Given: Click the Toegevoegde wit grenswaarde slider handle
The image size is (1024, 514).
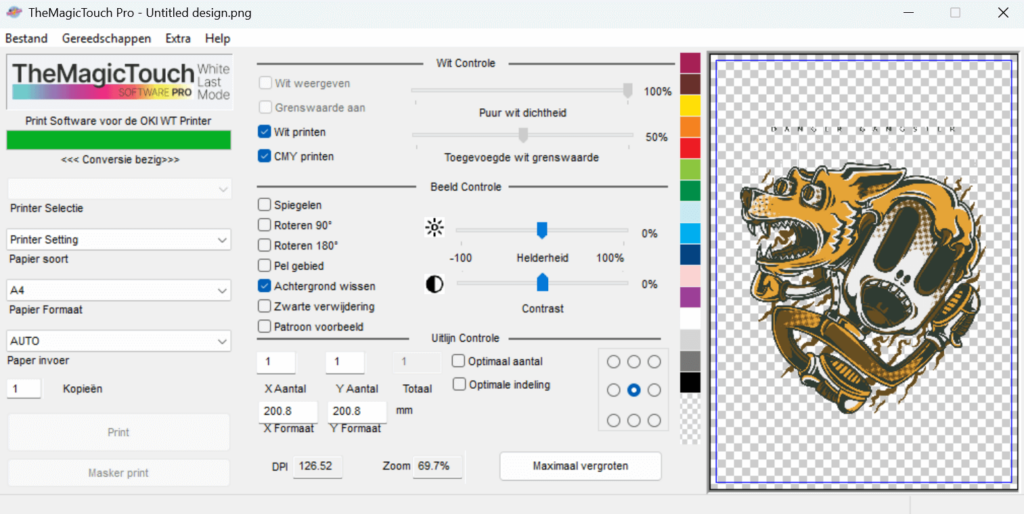Looking at the screenshot, I should (x=522, y=135).
